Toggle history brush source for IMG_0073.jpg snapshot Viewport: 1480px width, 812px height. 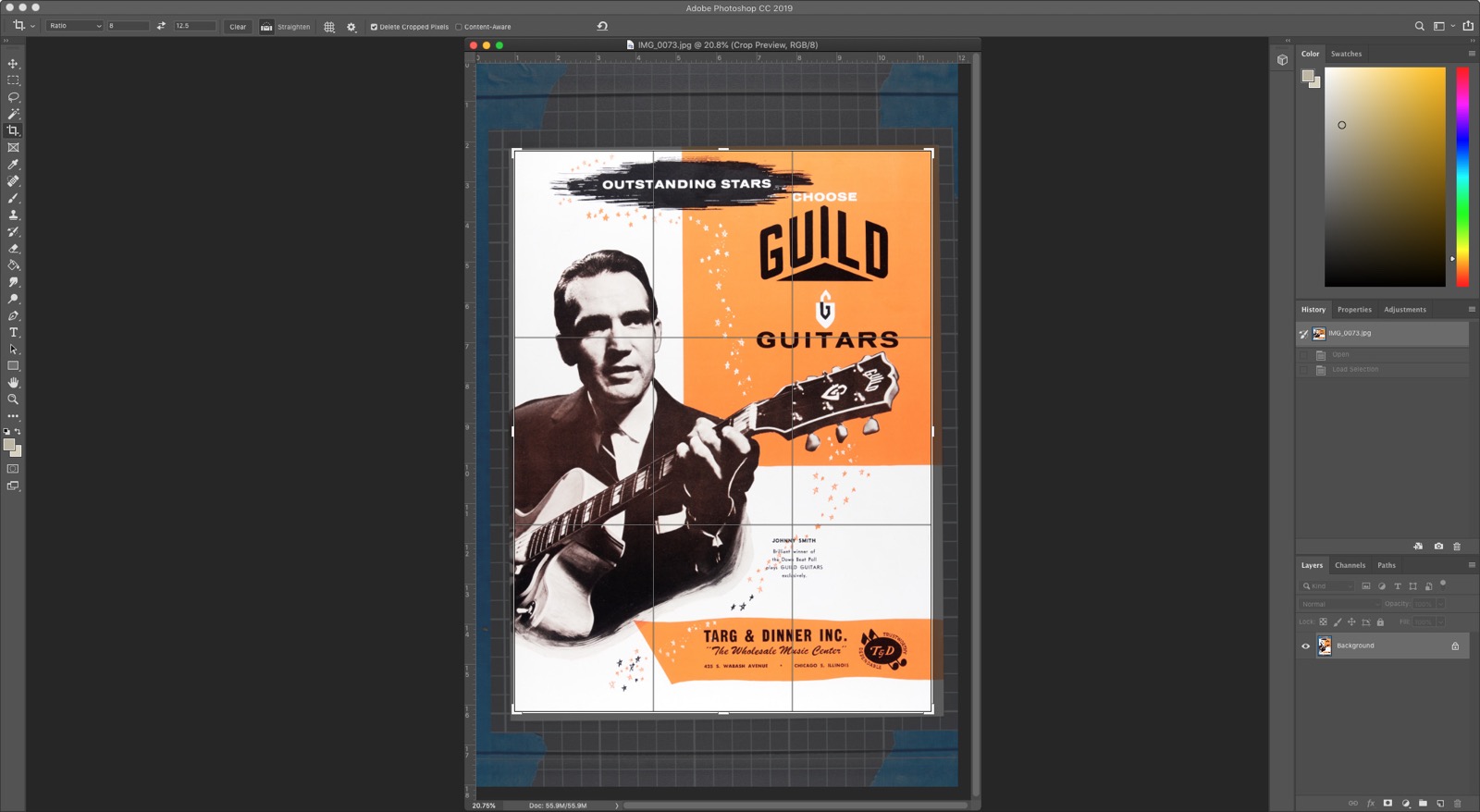coord(1304,334)
